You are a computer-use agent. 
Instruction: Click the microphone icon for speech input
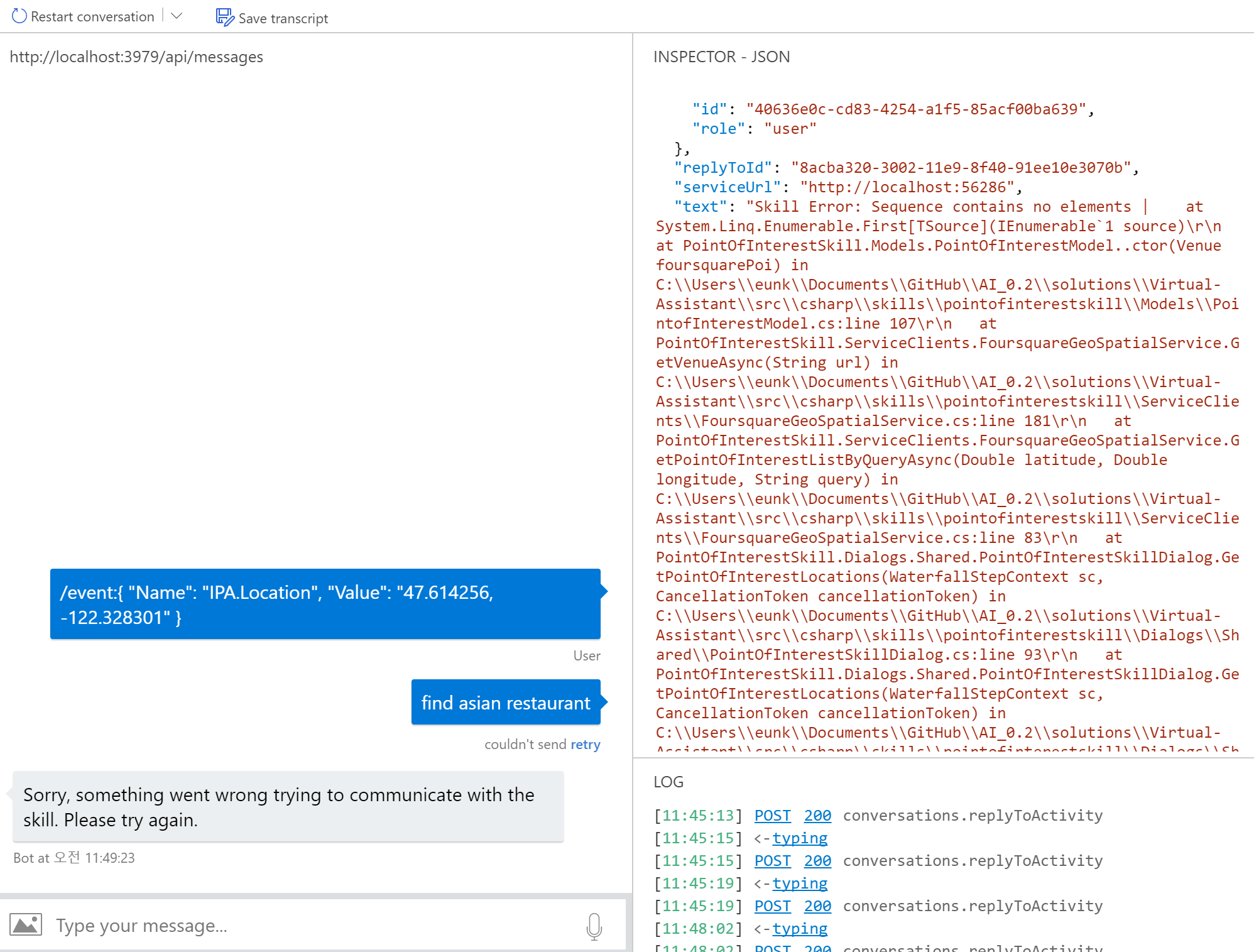click(593, 925)
